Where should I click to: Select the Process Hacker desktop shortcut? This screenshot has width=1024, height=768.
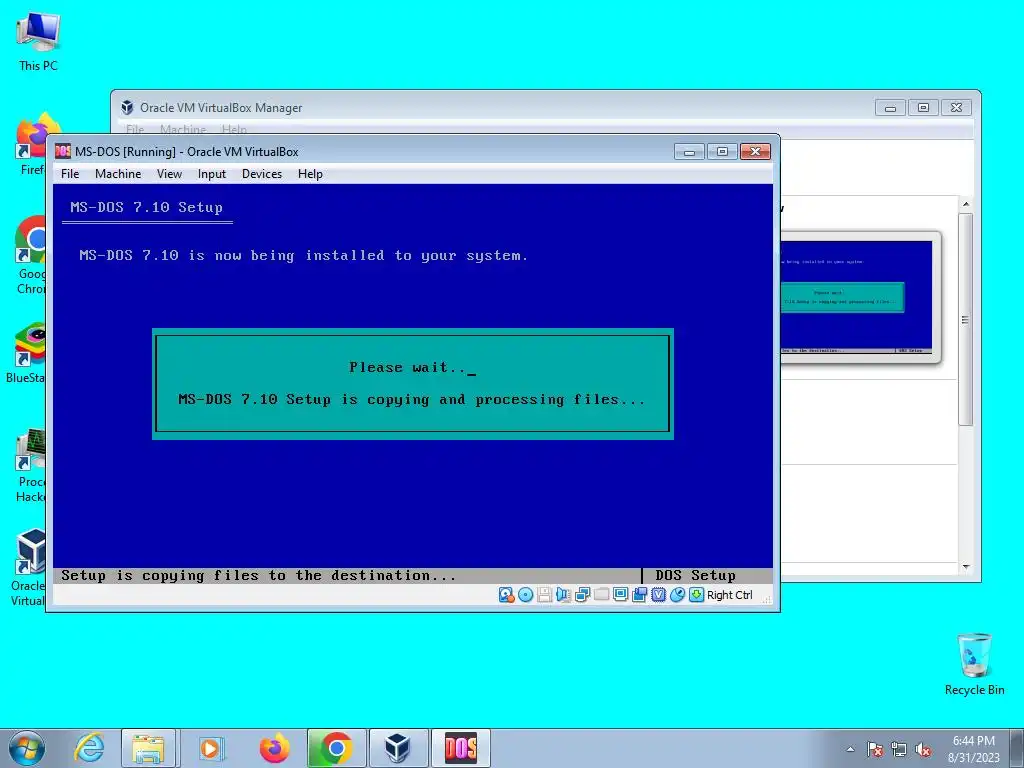(31, 466)
